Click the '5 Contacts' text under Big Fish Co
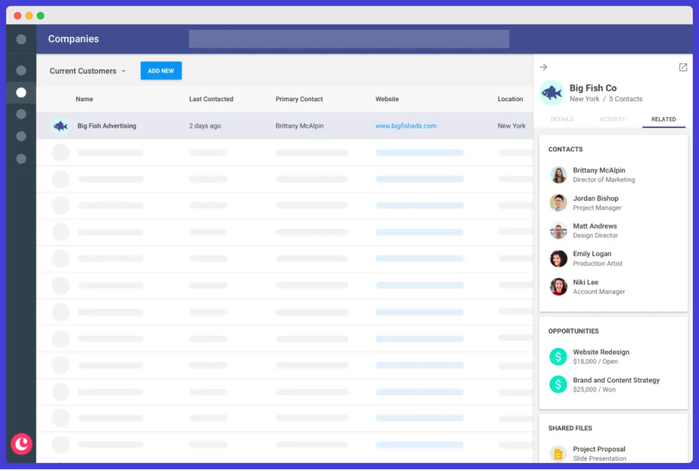The height and width of the screenshot is (471, 699). point(625,99)
